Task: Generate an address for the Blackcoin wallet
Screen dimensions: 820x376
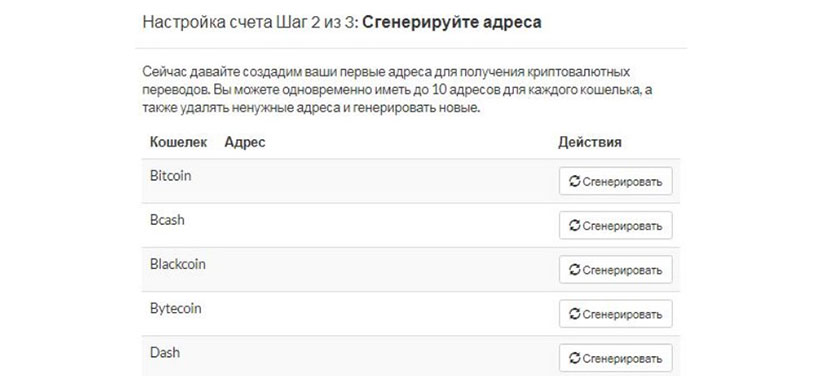Action: click(616, 270)
